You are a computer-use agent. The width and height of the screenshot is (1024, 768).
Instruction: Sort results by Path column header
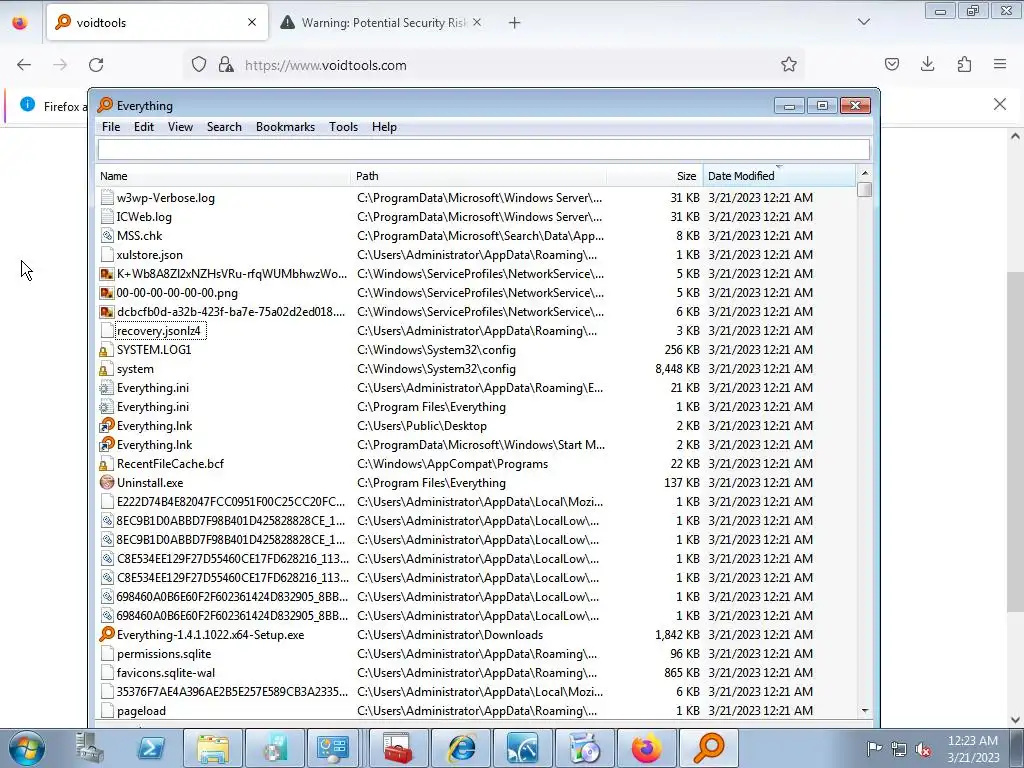tap(478, 176)
